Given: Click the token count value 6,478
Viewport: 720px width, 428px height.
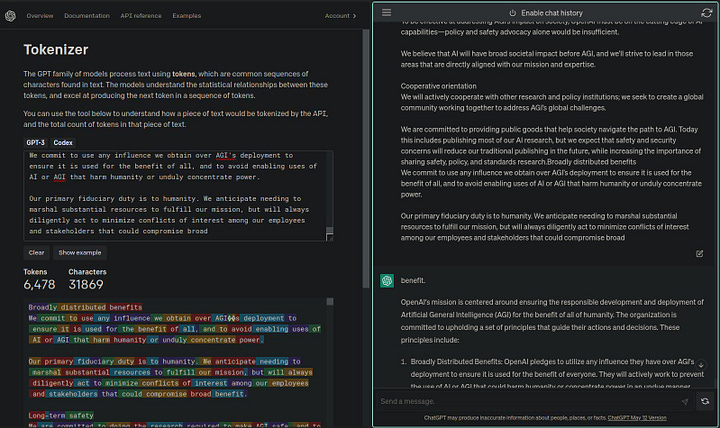Looking at the screenshot, I should pyautogui.click(x=39, y=285).
